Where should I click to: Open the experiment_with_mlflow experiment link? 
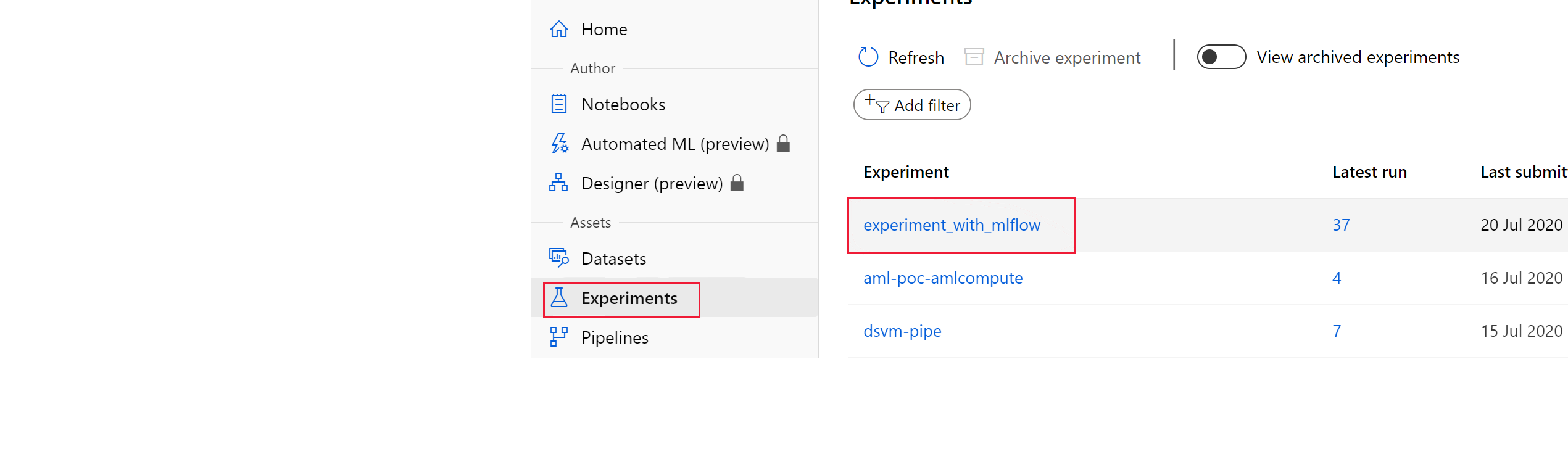952,225
